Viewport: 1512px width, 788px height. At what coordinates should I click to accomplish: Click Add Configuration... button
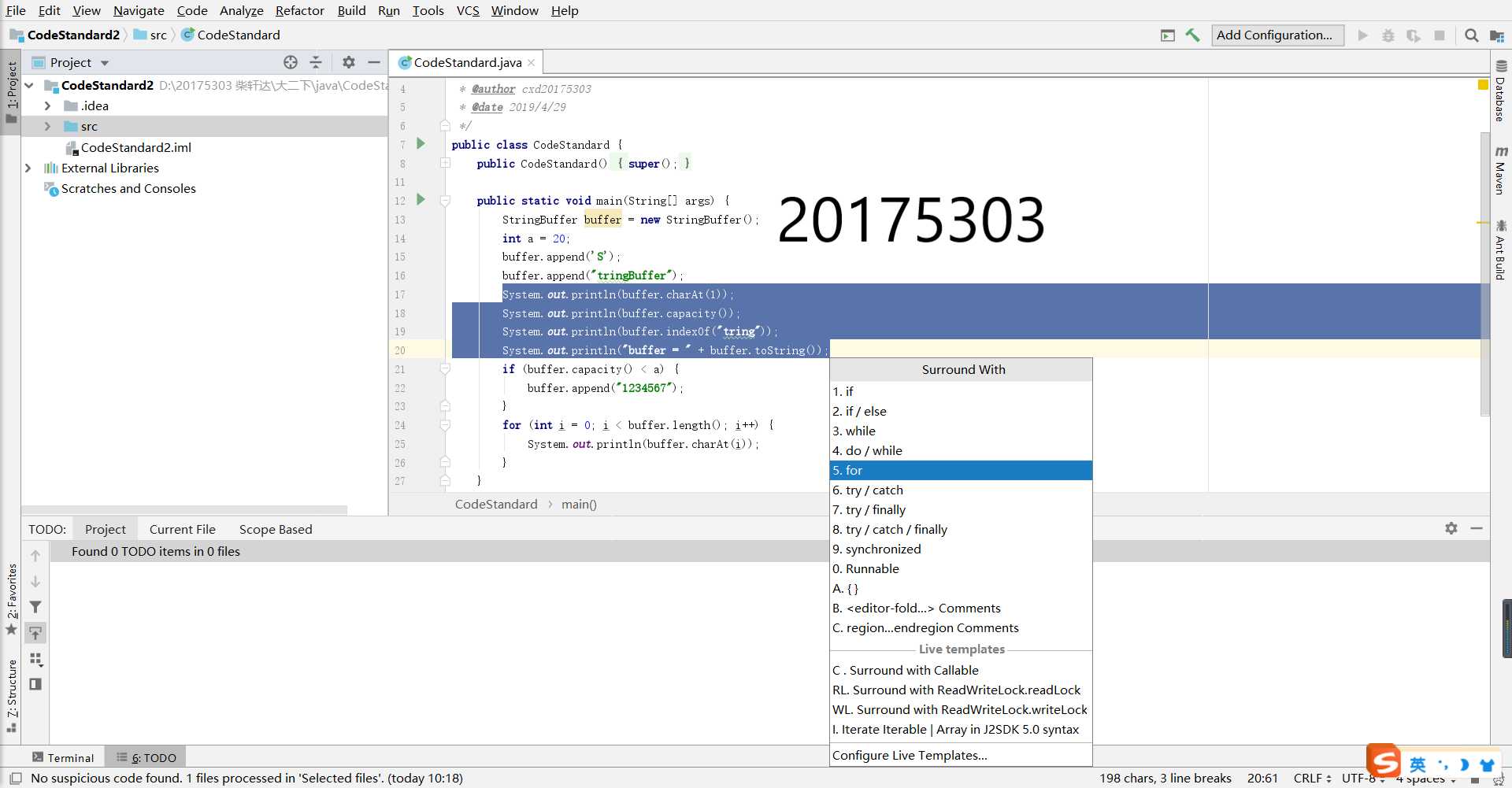click(1277, 35)
